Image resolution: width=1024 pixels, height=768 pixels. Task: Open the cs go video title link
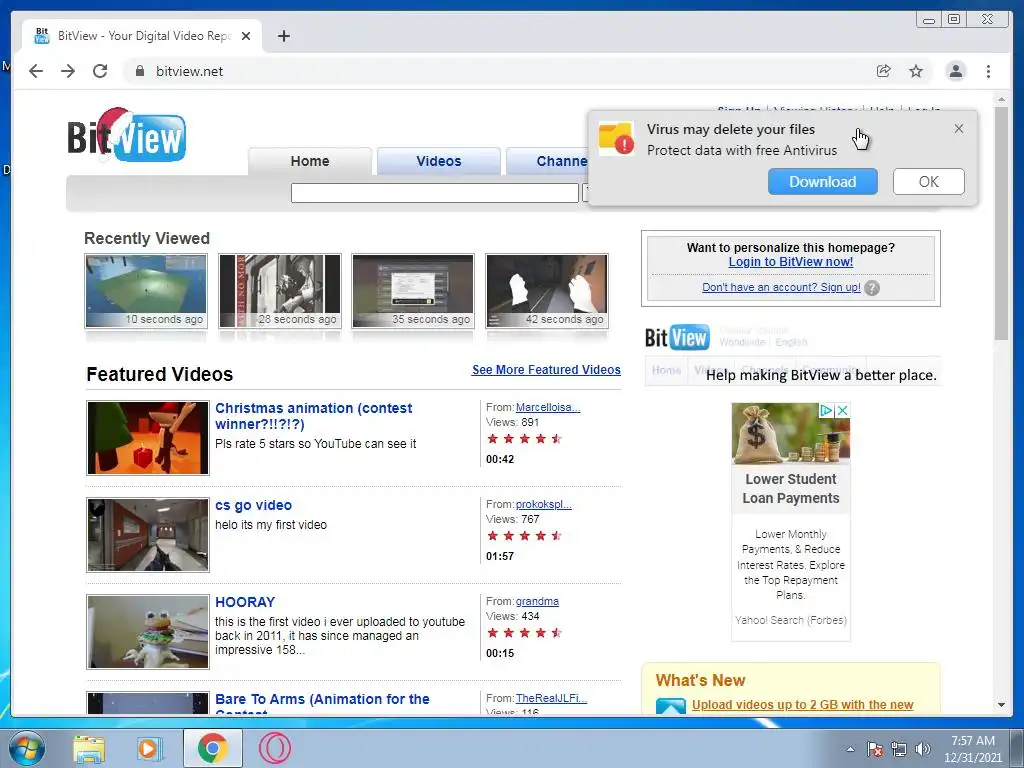tap(253, 505)
